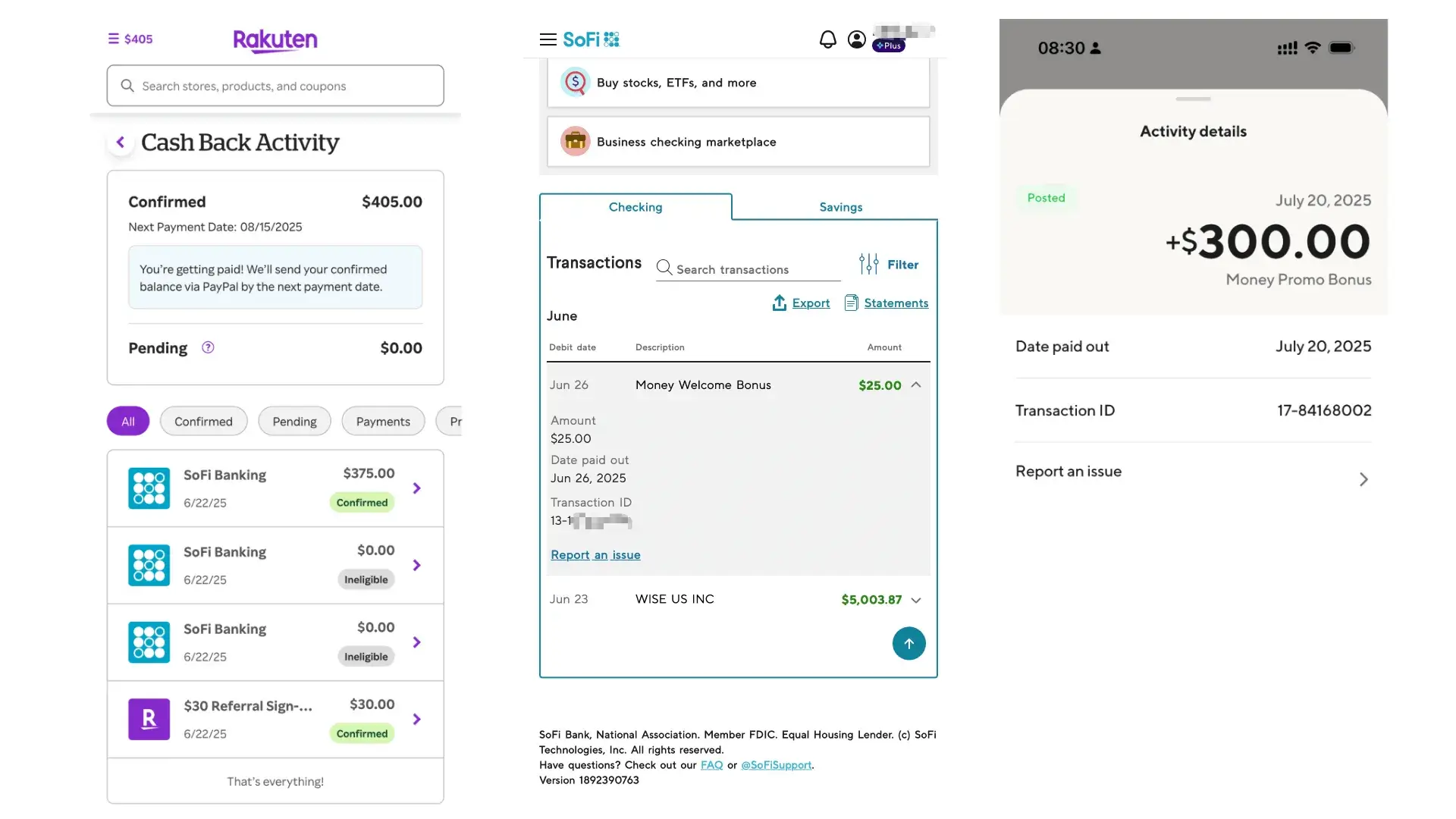The image size is (1456, 819).
Task: Click the back arrow beside Cash Back Activity
Action: click(x=121, y=142)
